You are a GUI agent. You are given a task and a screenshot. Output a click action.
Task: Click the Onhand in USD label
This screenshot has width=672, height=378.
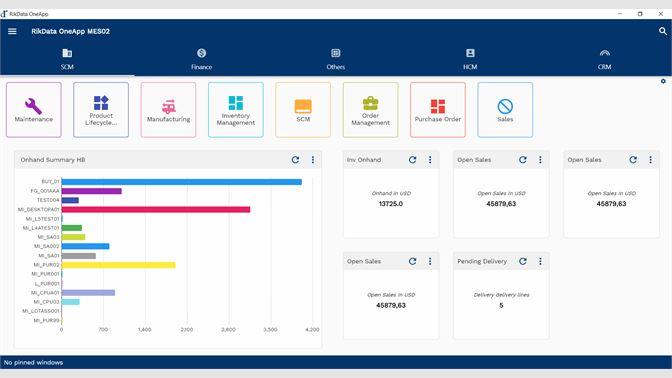(x=391, y=193)
